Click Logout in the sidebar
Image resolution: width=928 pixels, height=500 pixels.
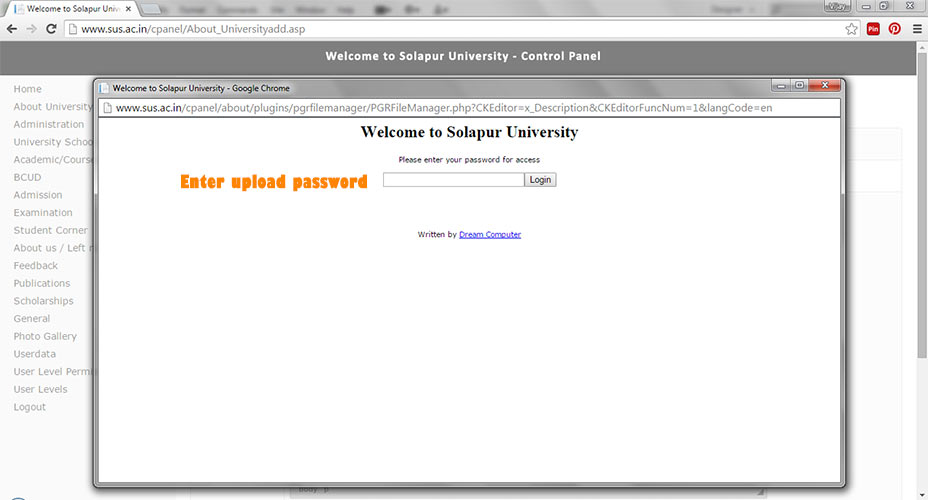pos(30,407)
